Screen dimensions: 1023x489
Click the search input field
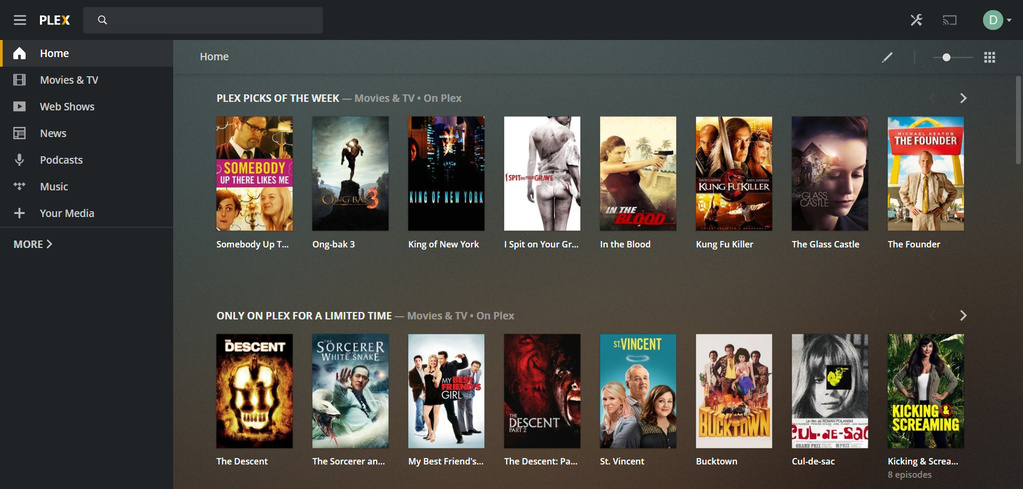(203, 20)
